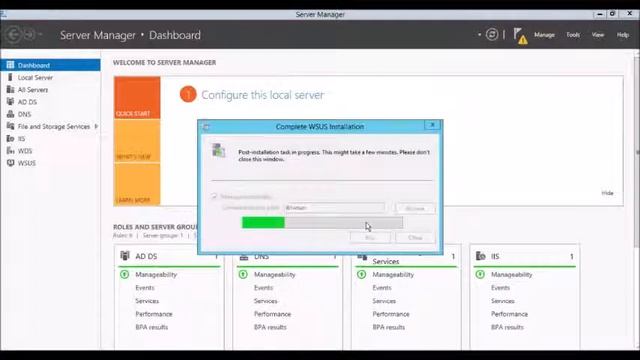Select the Learn More tile
Screen dimensions: 640x360
[x=137, y=184]
